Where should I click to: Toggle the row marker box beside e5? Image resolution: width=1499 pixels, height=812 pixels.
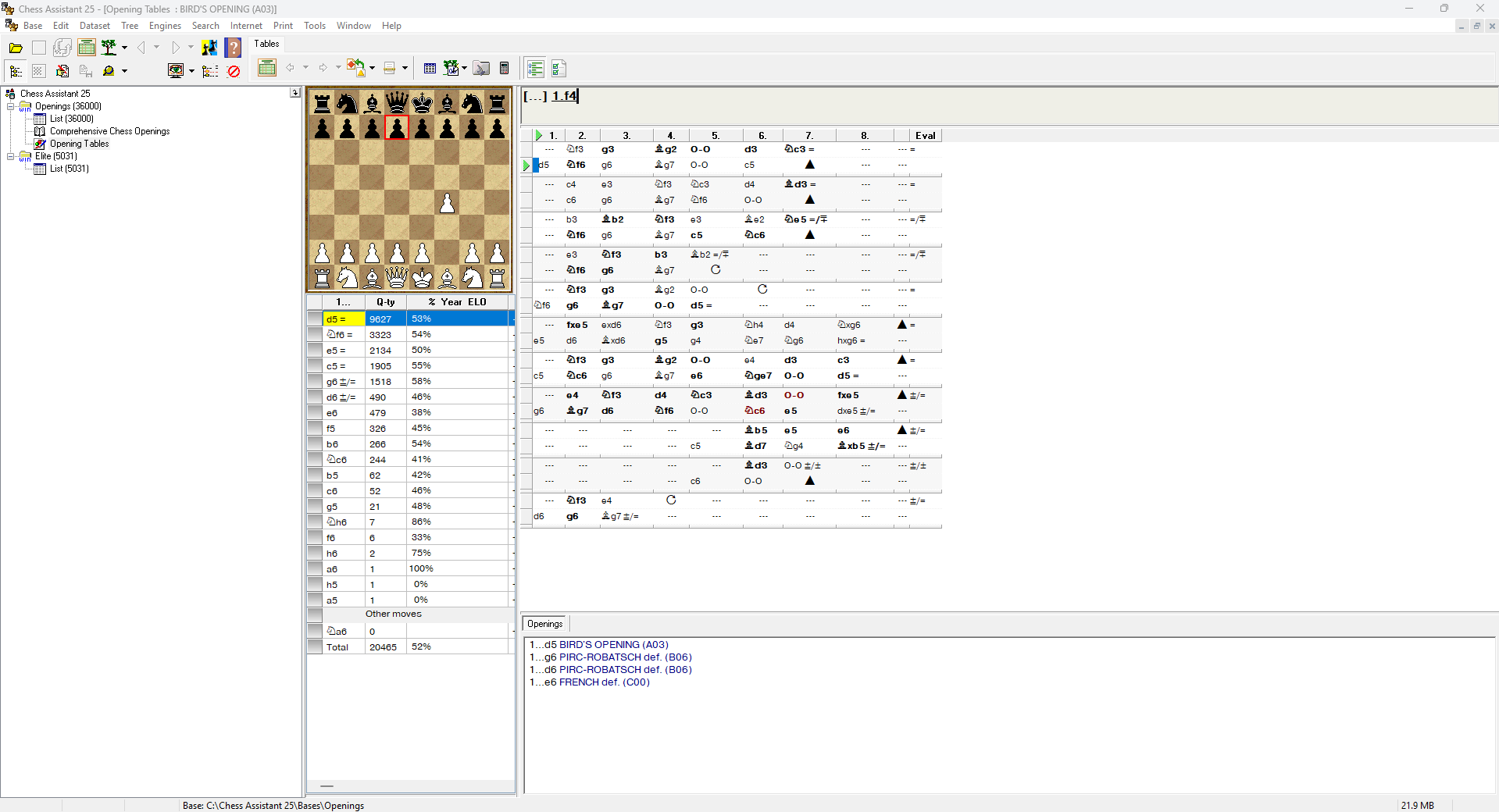(315, 350)
